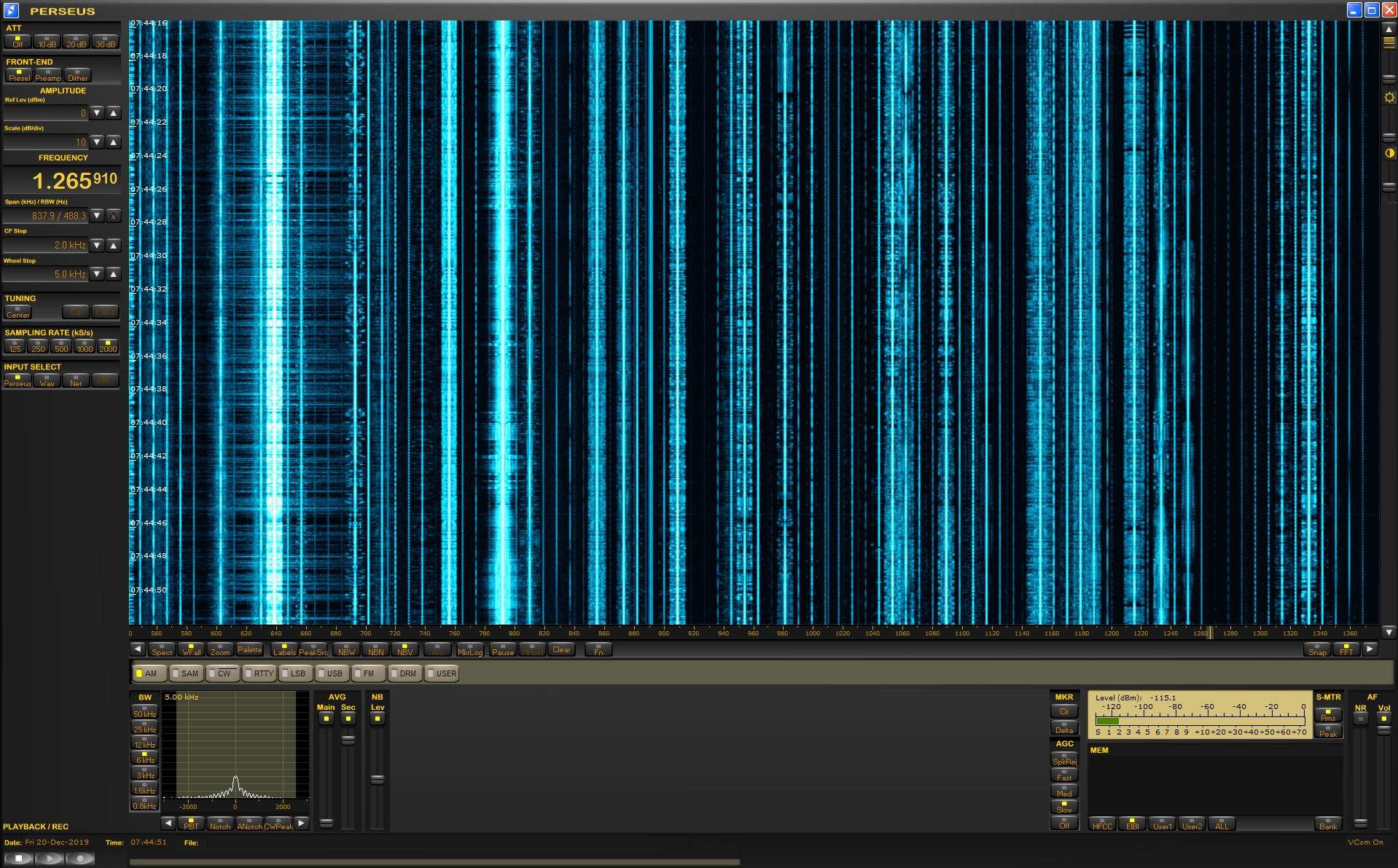Click the NB Lev slider handle

click(x=377, y=779)
